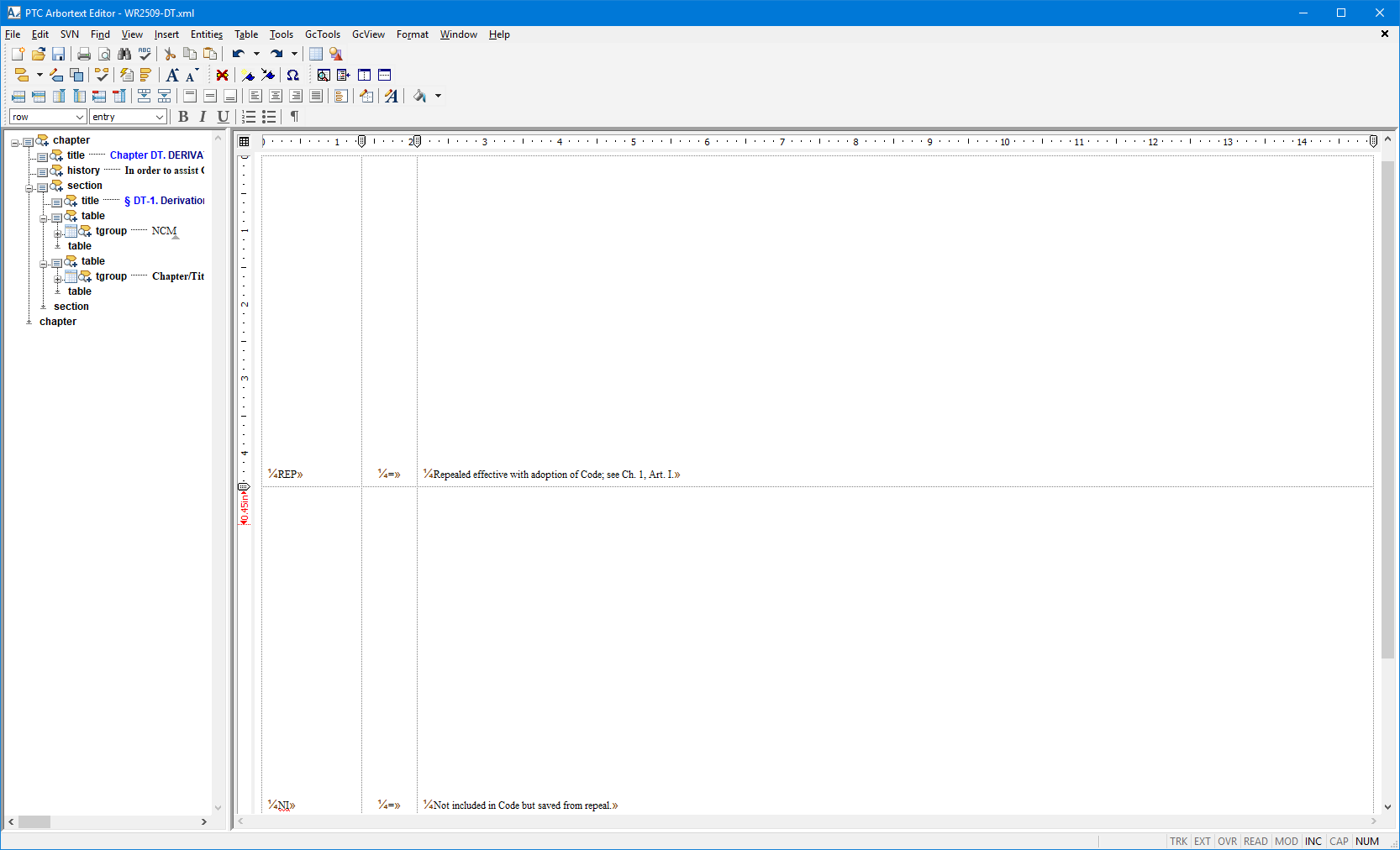Toggle Italic formatting
Viewport: 1400px width, 850px height.
click(x=203, y=117)
